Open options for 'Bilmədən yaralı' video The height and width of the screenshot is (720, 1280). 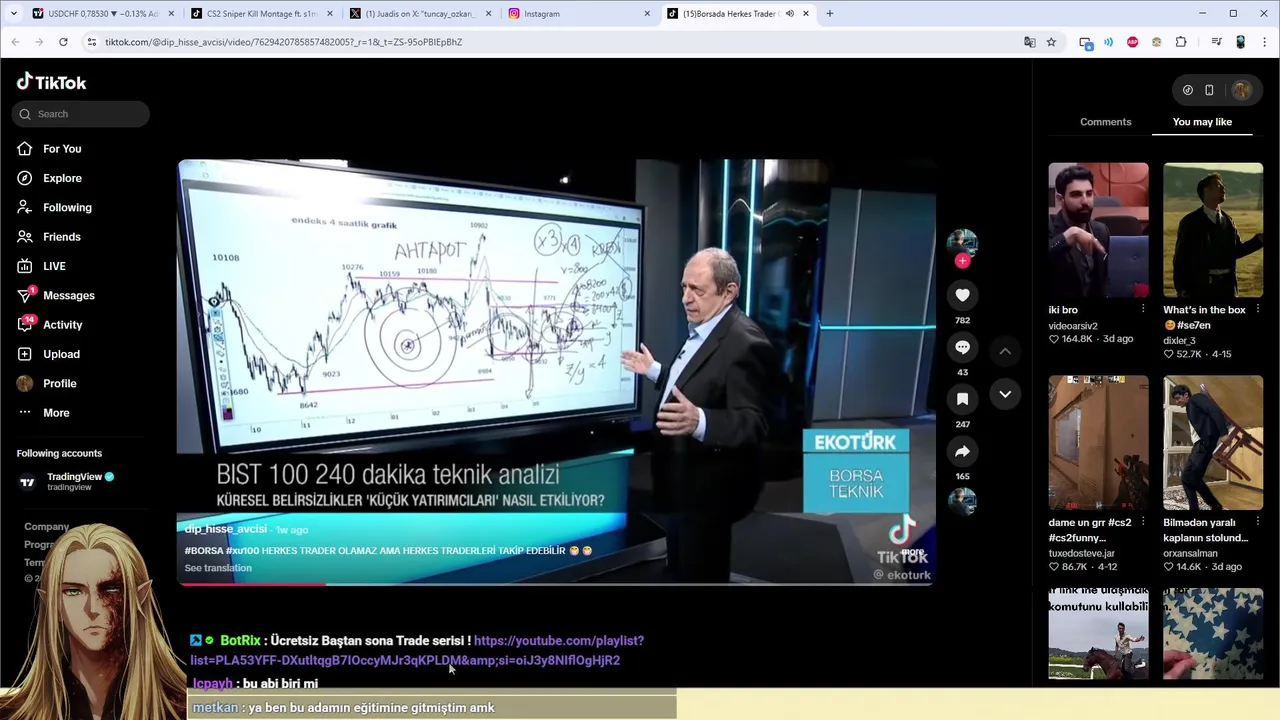pyautogui.click(x=1258, y=523)
